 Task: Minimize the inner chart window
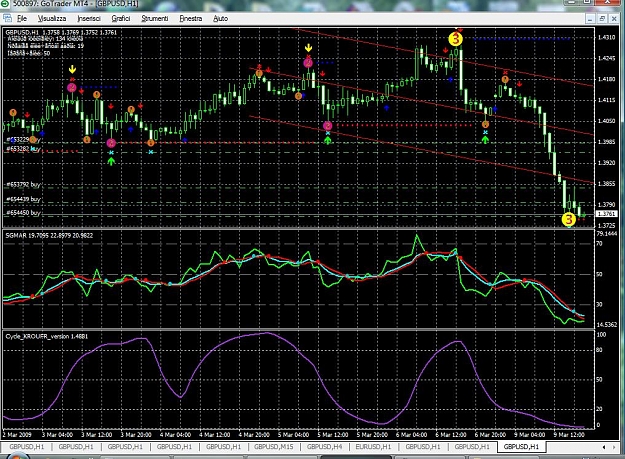pos(590,18)
